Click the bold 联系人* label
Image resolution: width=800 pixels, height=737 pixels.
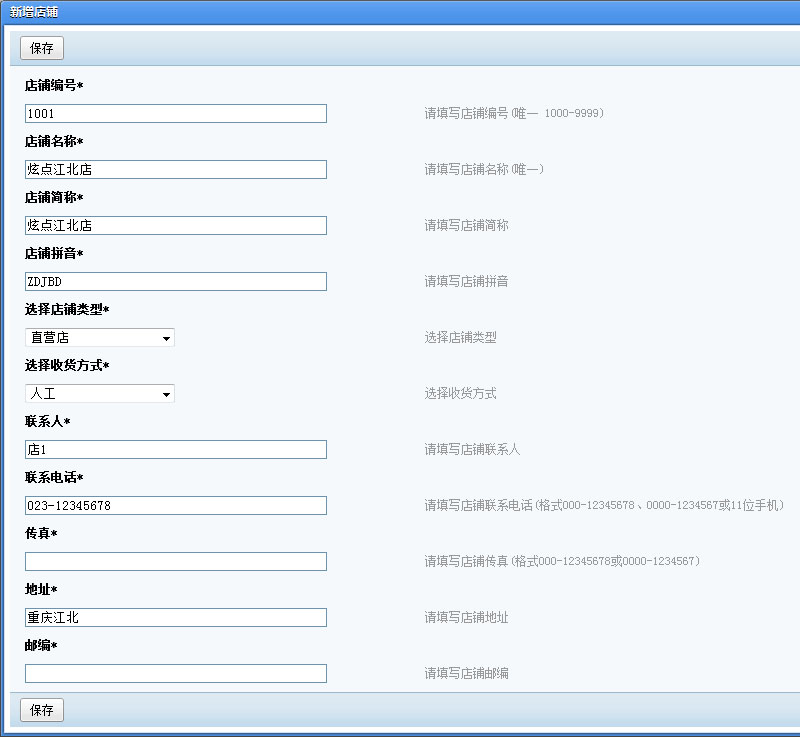click(47, 421)
